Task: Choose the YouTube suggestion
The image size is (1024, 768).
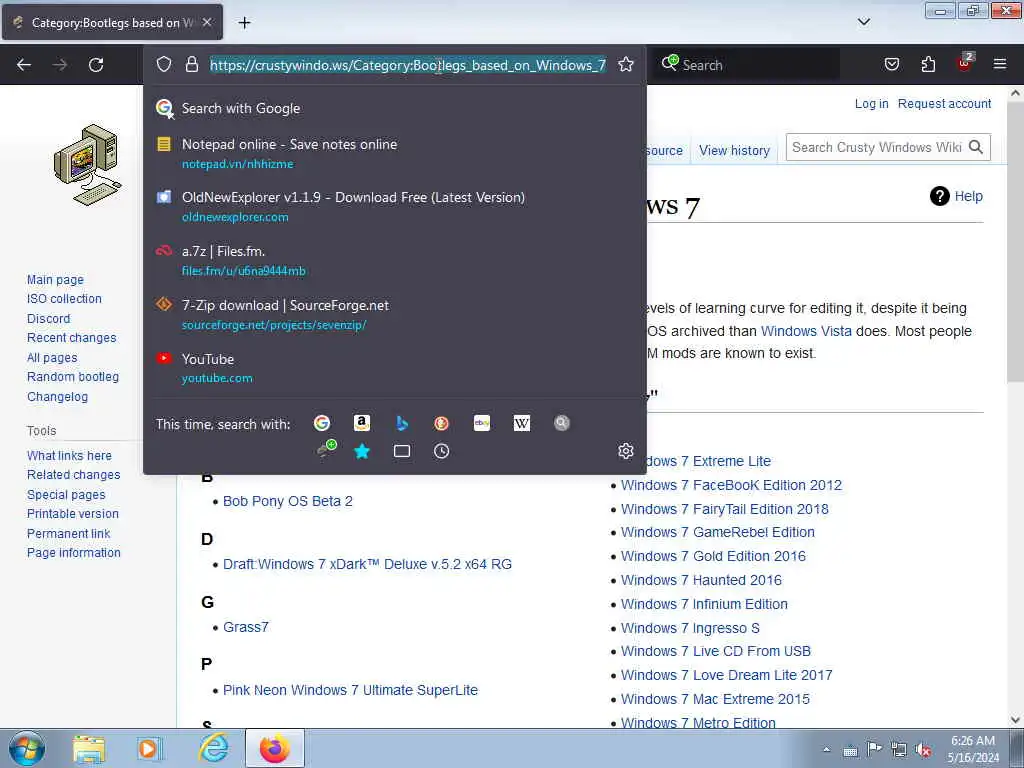Action: (x=394, y=368)
